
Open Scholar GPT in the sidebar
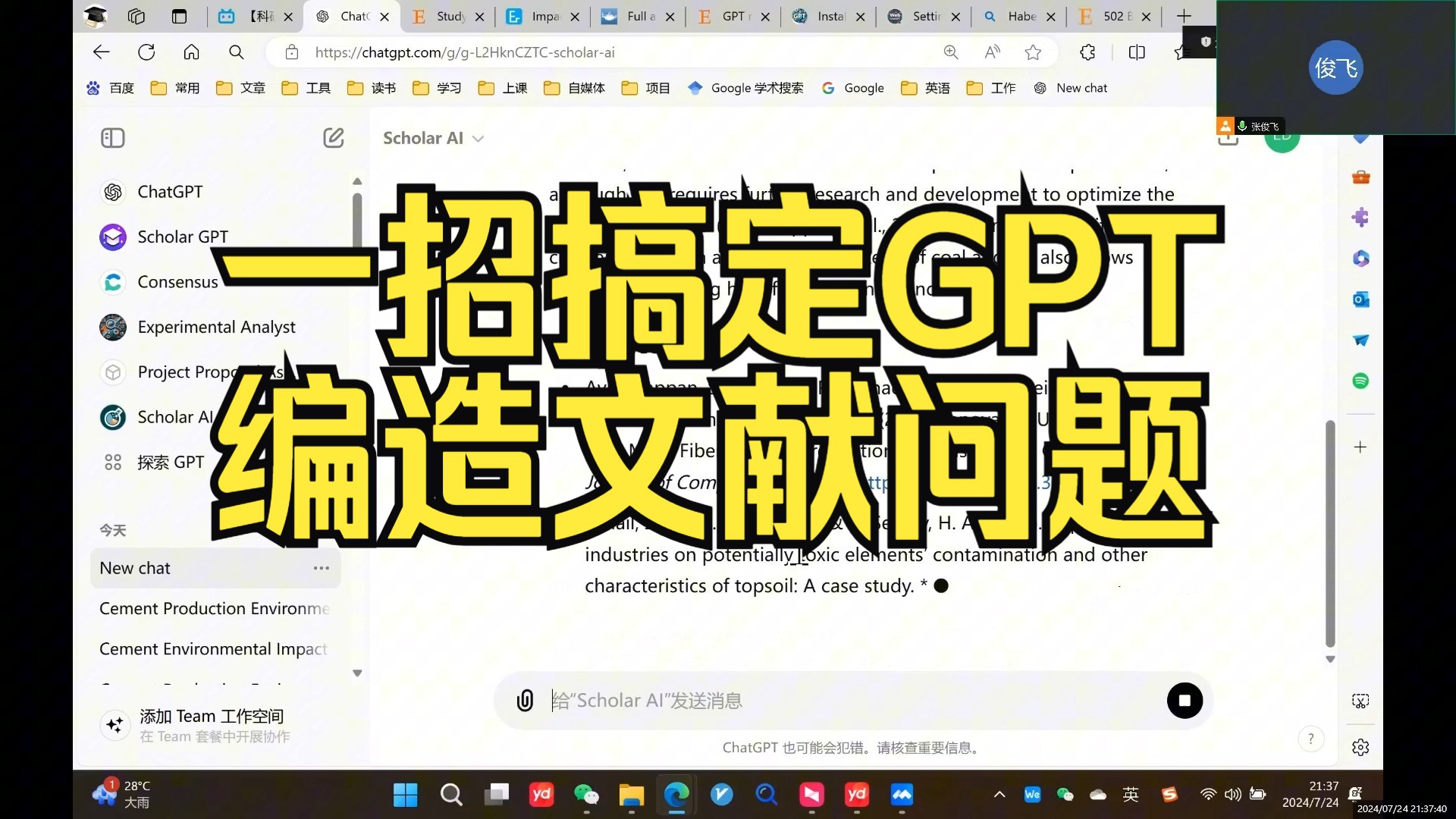(182, 237)
